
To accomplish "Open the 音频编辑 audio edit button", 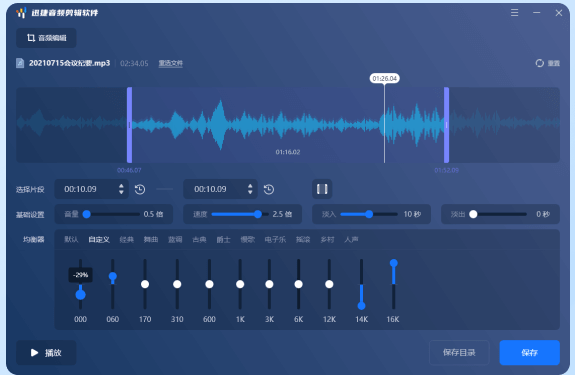I will click(46, 38).
